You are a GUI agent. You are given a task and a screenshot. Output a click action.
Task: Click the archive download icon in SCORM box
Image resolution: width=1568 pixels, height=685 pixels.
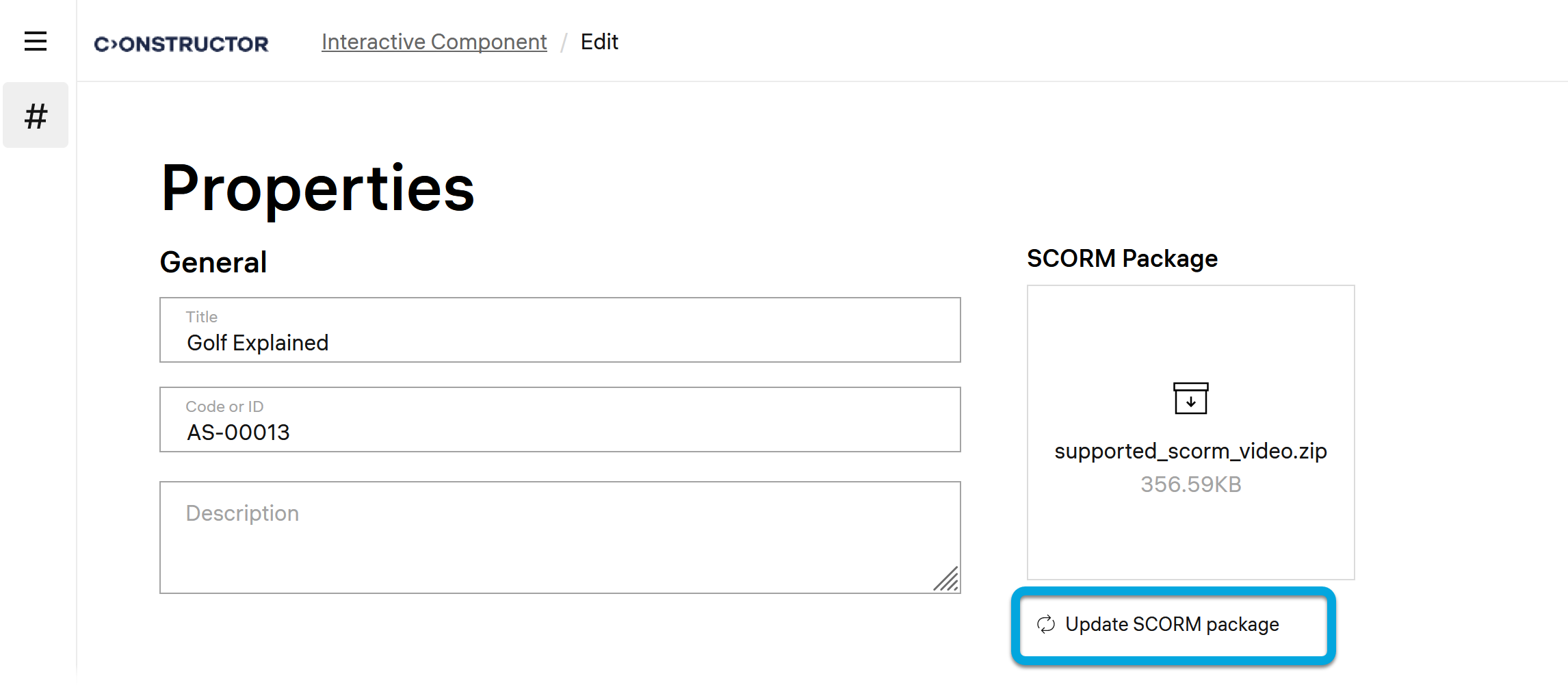pos(1190,398)
